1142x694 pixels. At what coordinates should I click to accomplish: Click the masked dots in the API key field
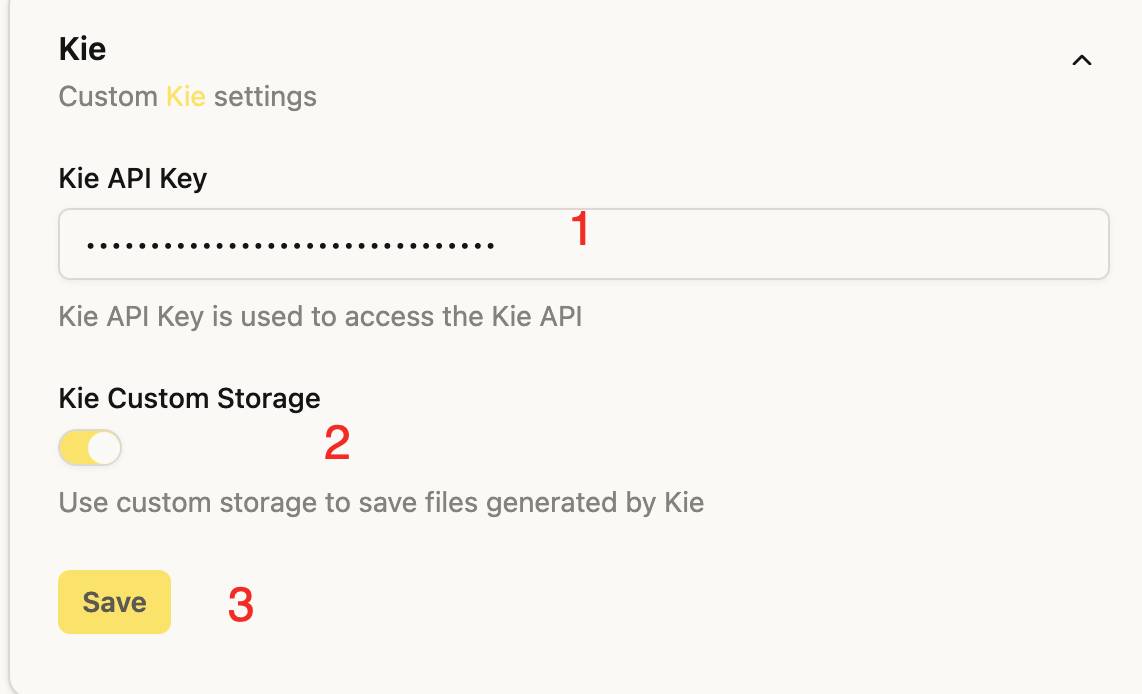pyautogui.click(x=290, y=245)
